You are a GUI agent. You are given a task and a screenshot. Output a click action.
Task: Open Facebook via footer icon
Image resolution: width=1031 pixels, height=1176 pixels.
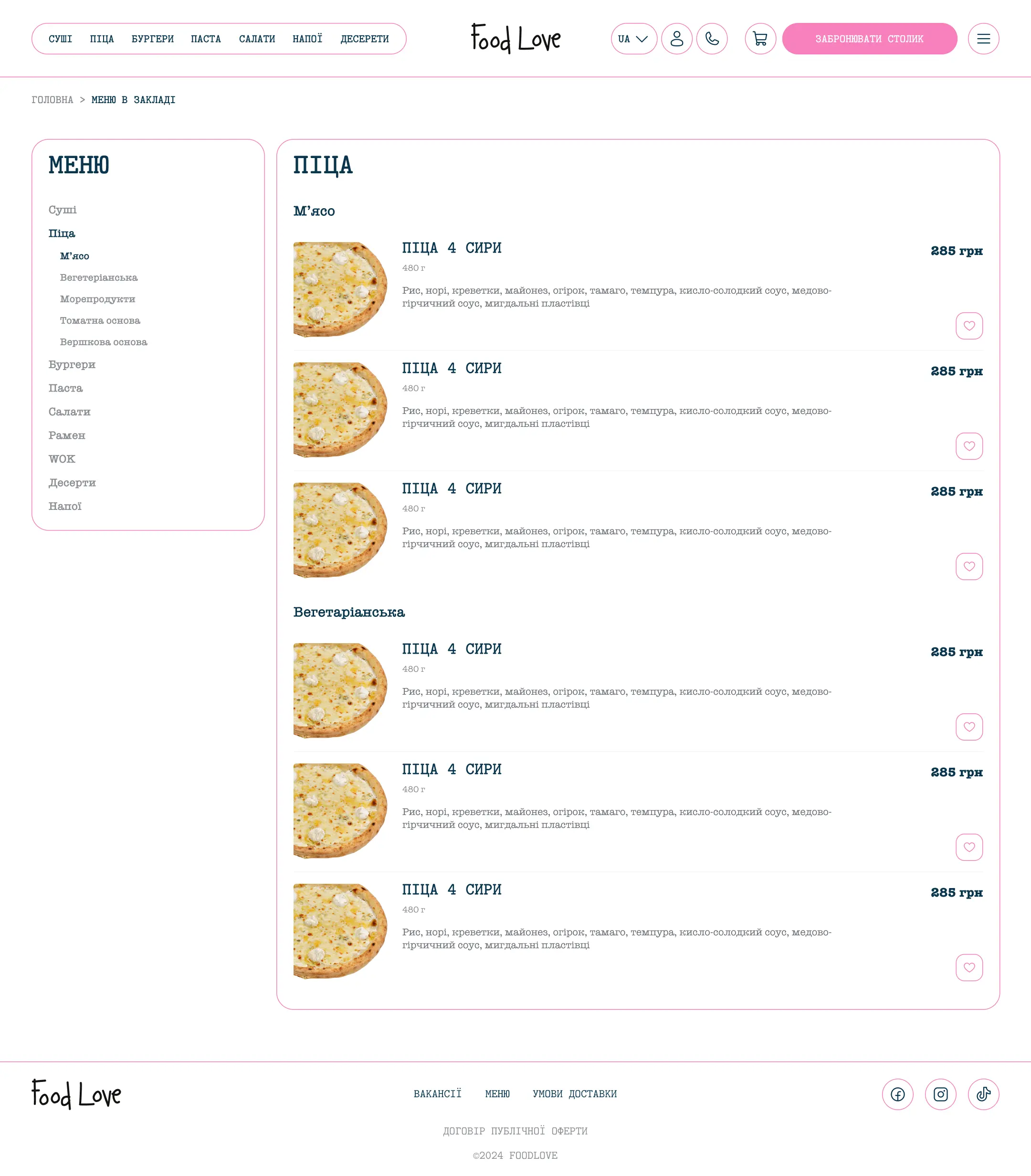tap(898, 1094)
